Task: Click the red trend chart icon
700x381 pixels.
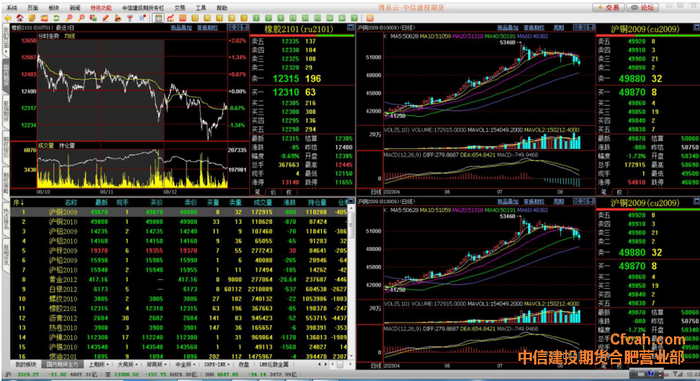Action: click(x=171, y=18)
